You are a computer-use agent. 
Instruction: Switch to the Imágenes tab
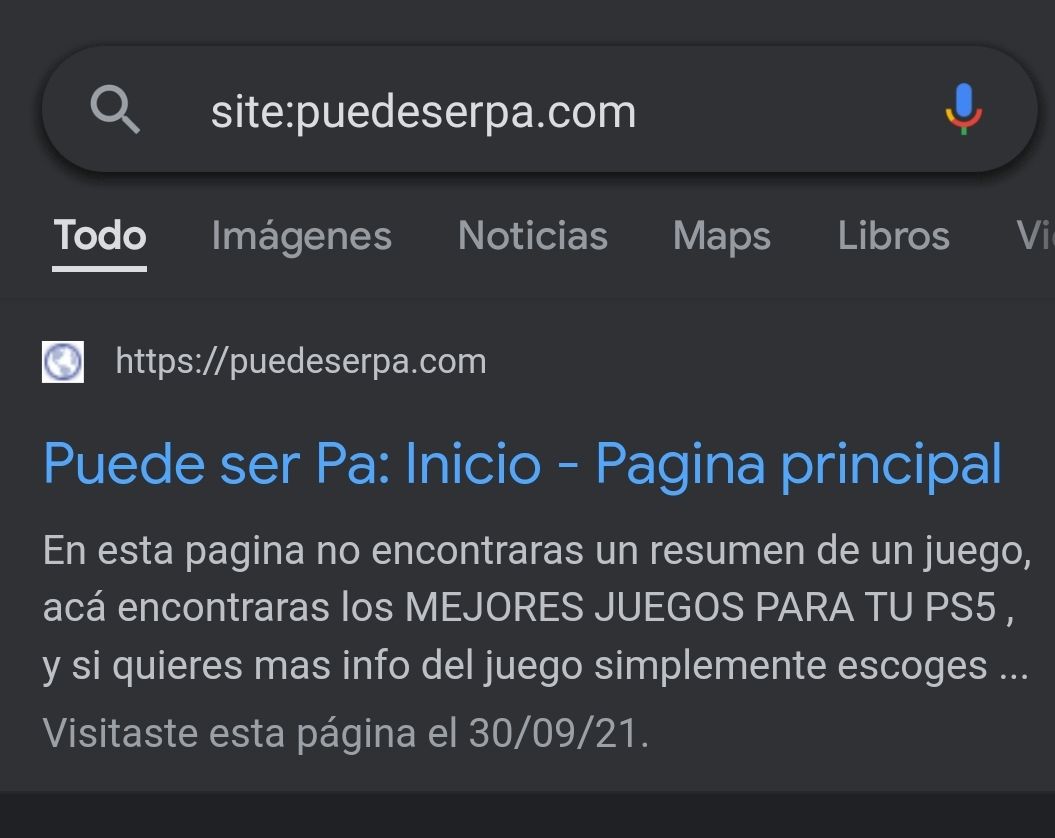click(x=301, y=236)
